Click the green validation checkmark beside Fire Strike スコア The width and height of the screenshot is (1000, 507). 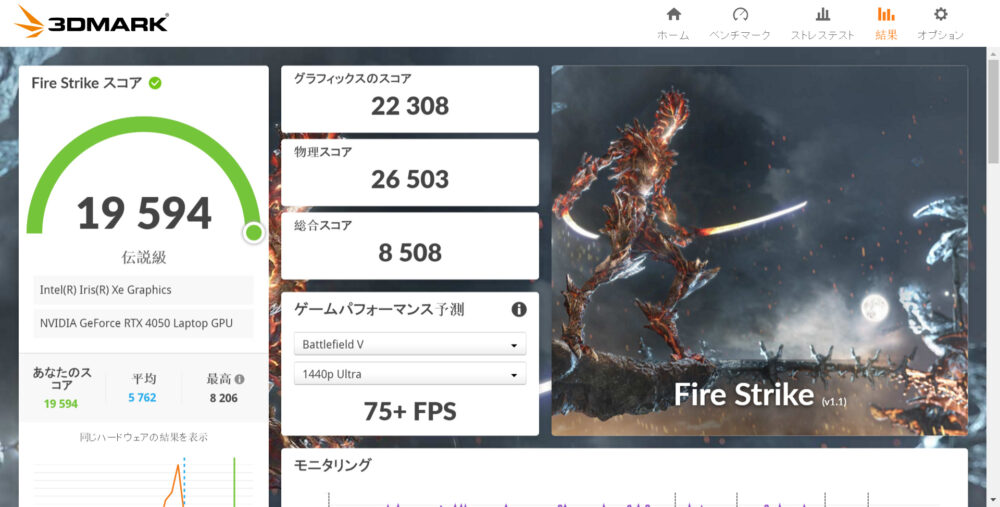(x=155, y=83)
